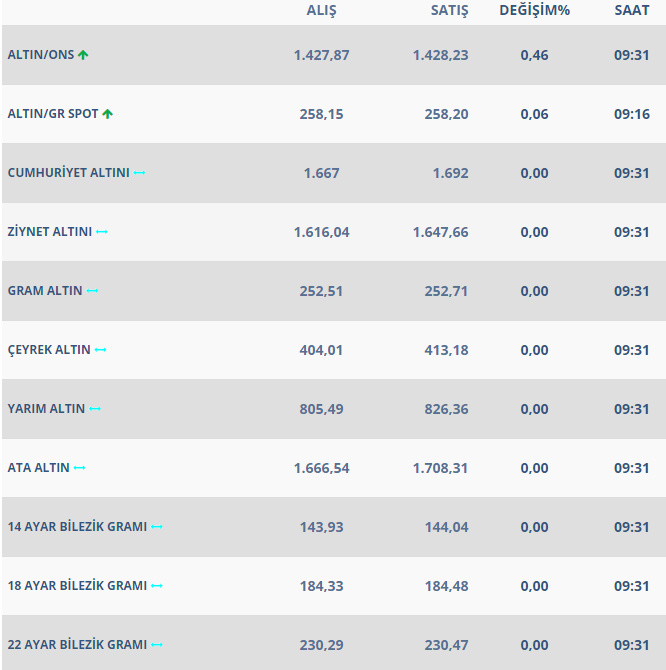
Task: Click the ATA ALTIN buying price 1.666,54
Action: click(321, 468)
